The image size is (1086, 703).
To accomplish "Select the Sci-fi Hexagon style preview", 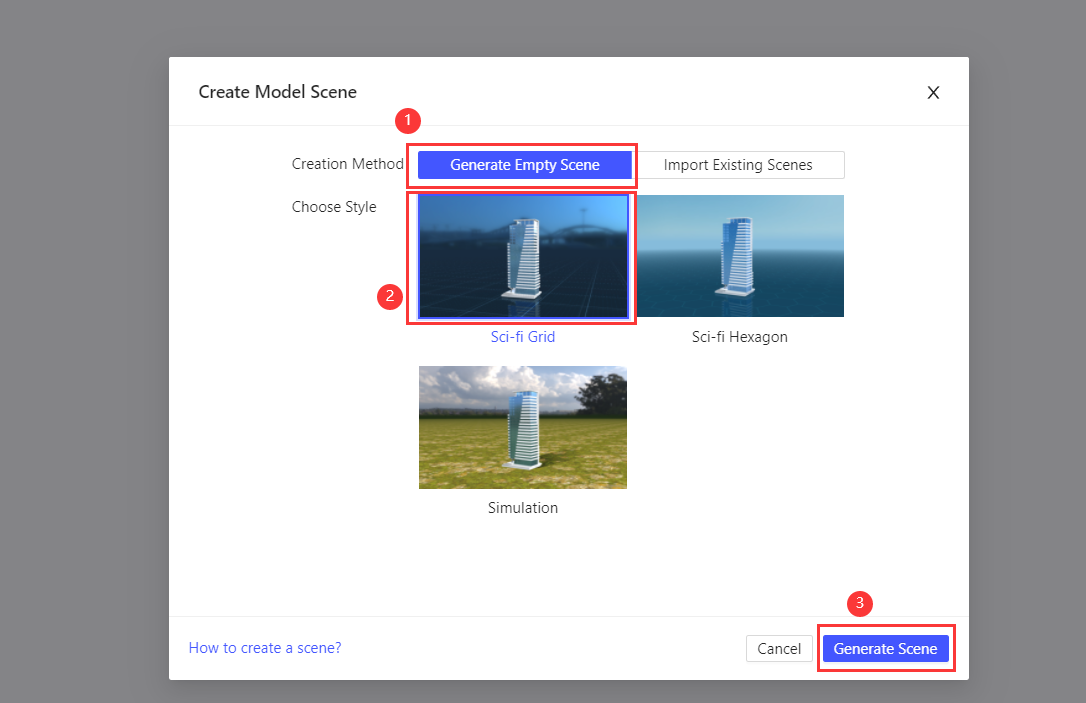I will coord(740,256).
